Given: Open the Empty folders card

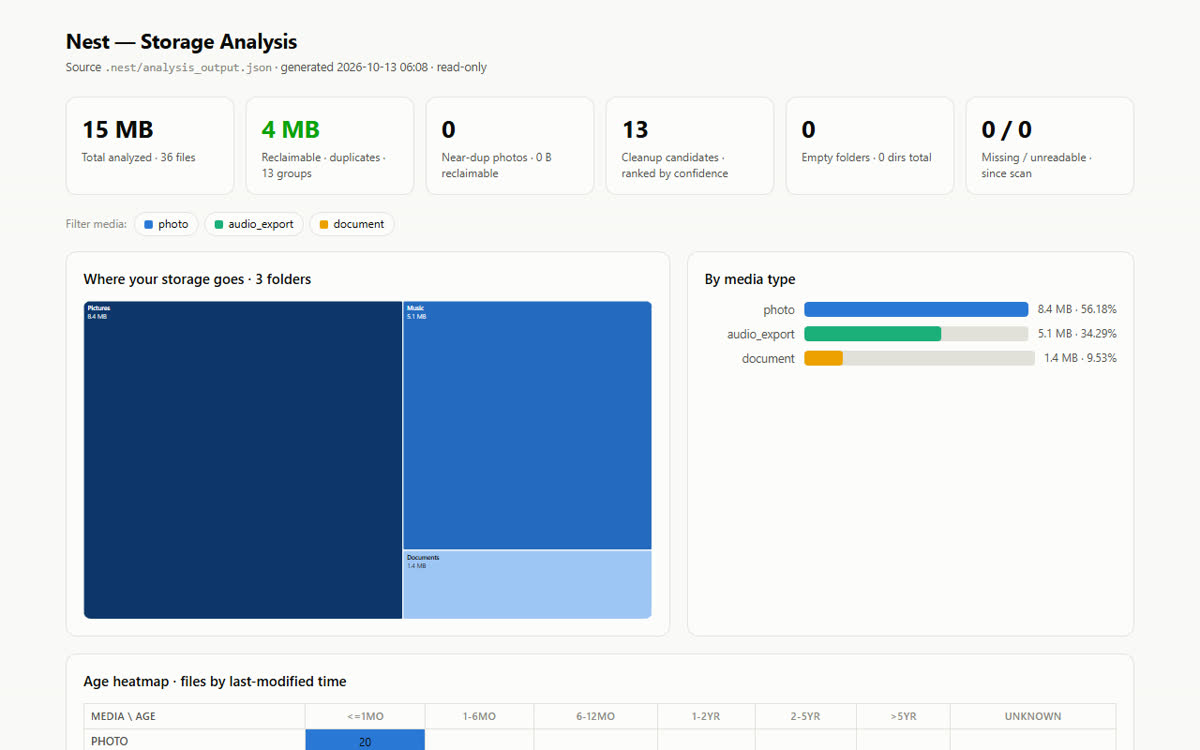Looking at the screenshot, I should (x=870, y=145).
